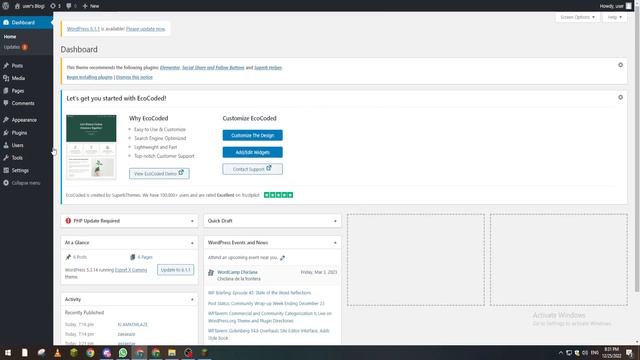The height and width of the screenshot is (360, 640).
Task: Open Post Status Community Wrap-up link
Action: [x=266, y=304]
